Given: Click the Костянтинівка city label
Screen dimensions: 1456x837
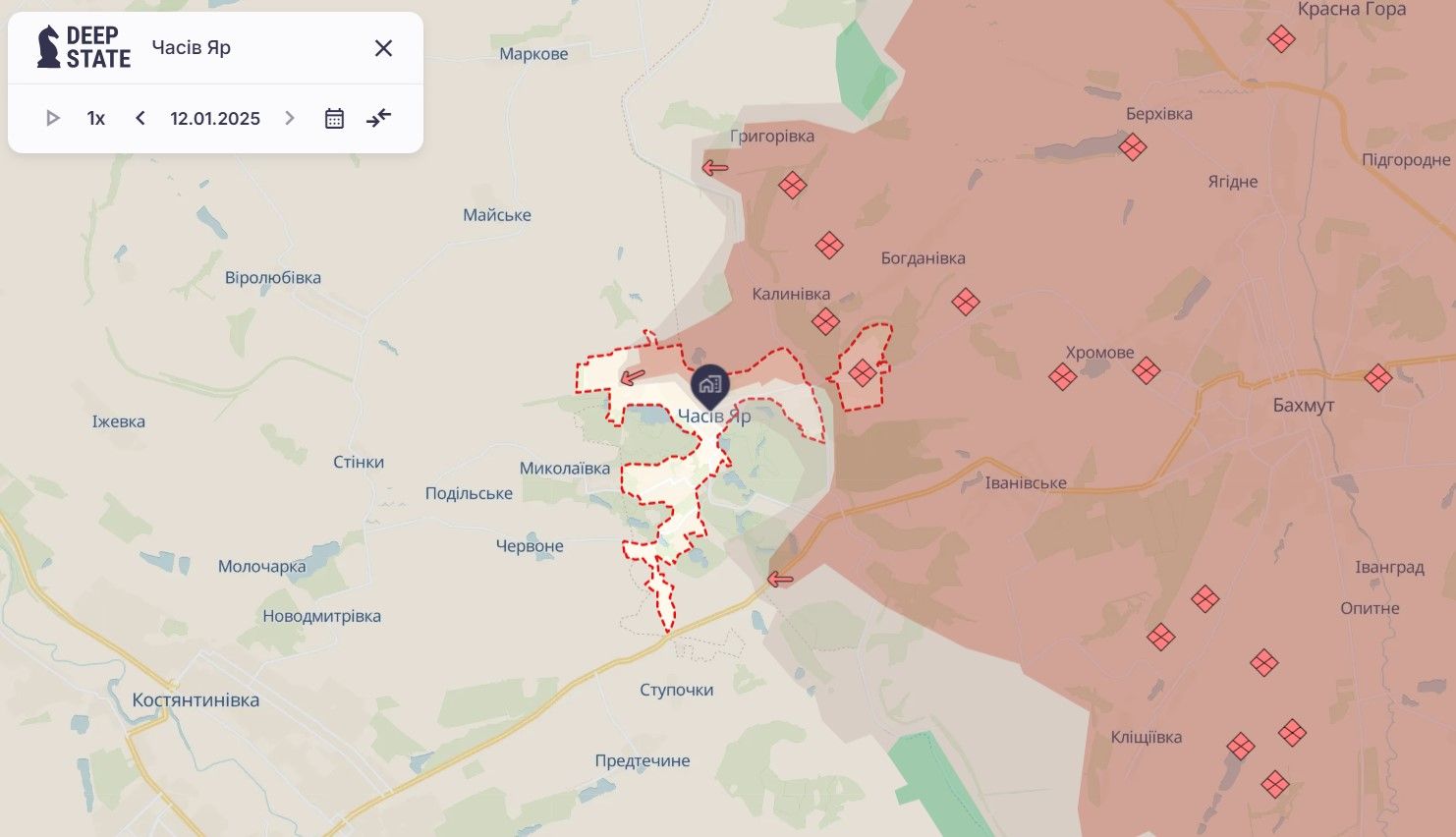Looking at the screenshot, I should [x=196, y=700].
